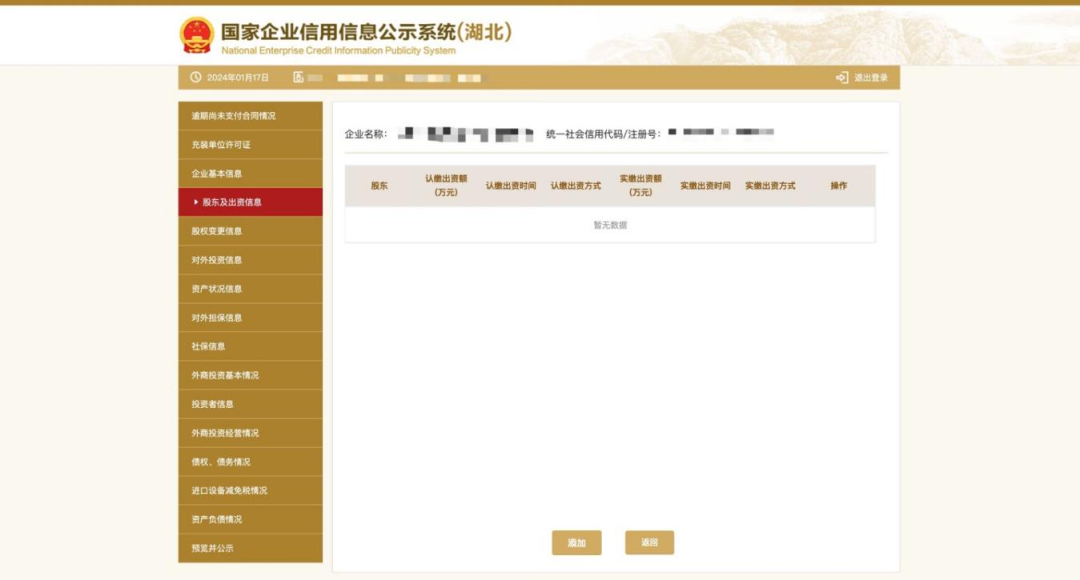Click the 国家企业信用信息公示系统 site title
This screenshot has width=1080, height=580.
coord(366,32)
